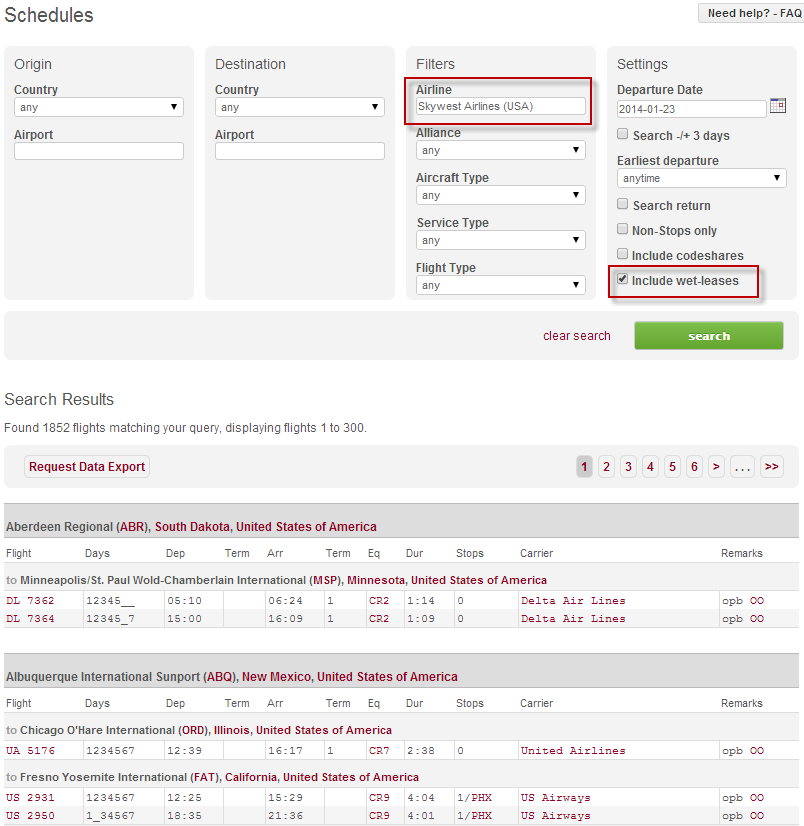Click the Airline filter input field
The height and width of the screenshot is (826, 804).
(500, 106)
